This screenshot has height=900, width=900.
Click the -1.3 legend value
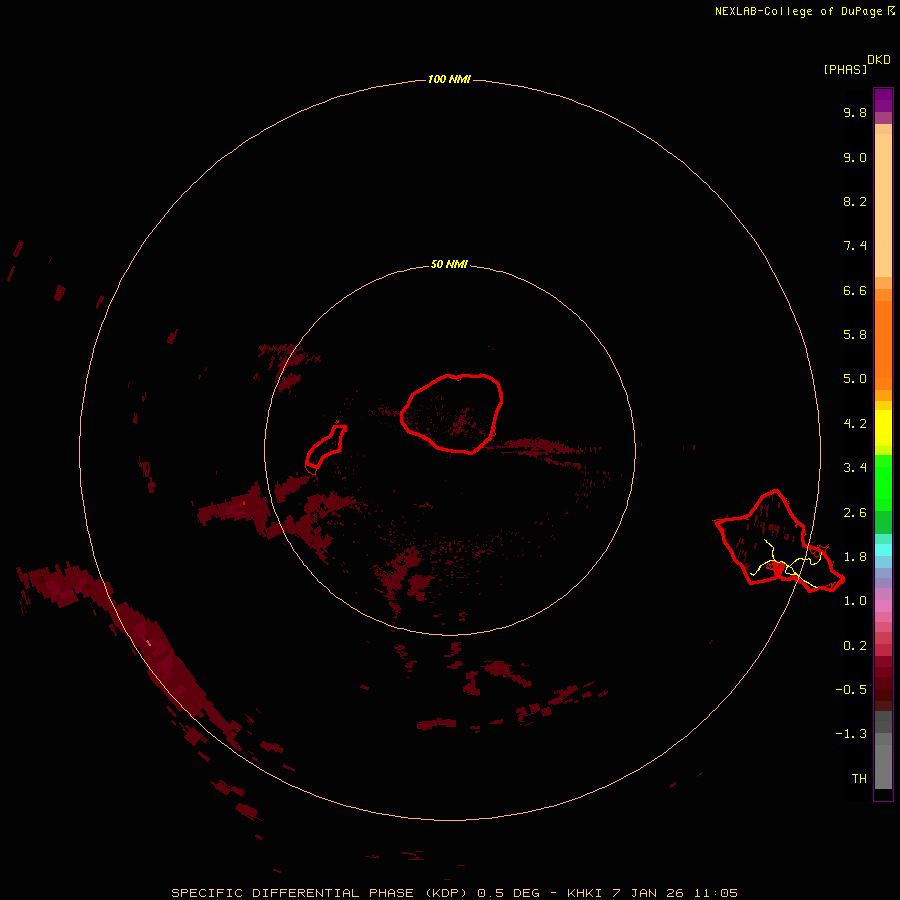[851, 734]
